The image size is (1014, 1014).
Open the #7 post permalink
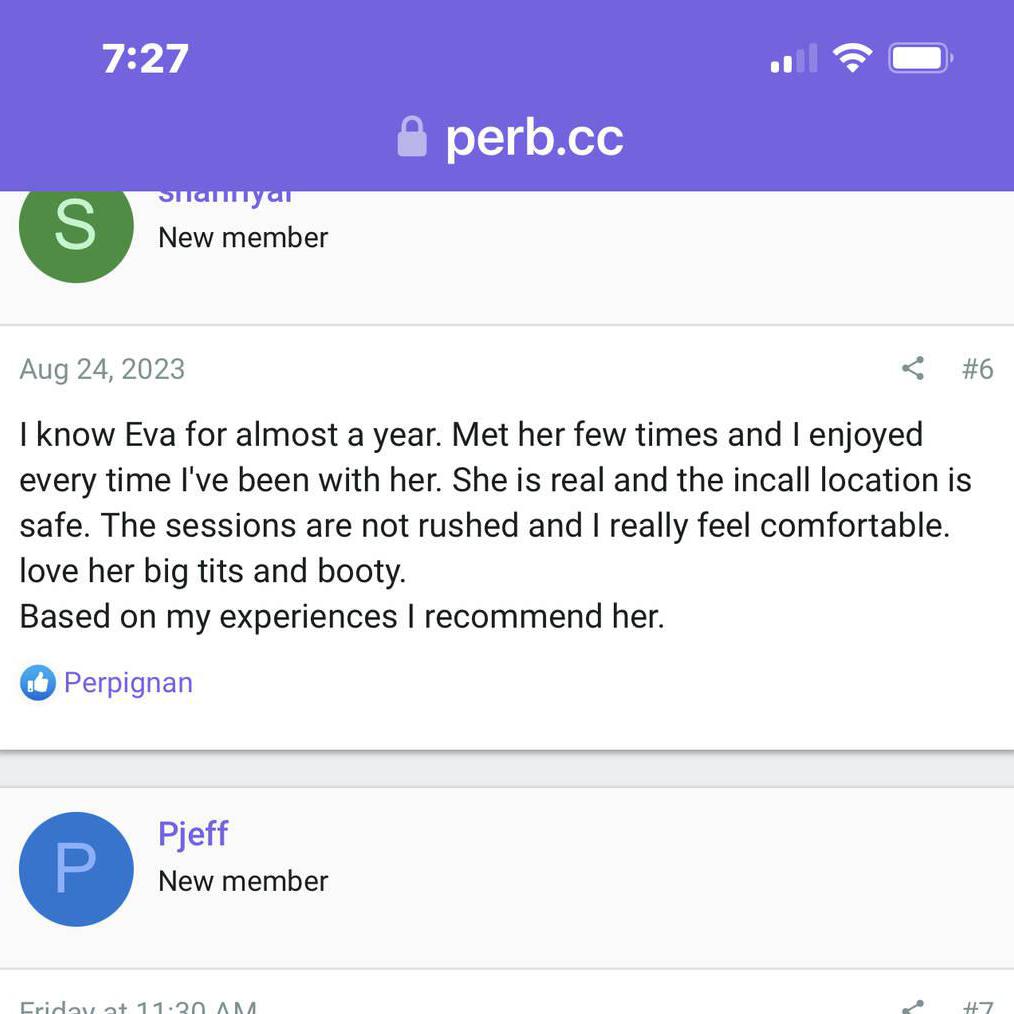[x=977, y=1007]
